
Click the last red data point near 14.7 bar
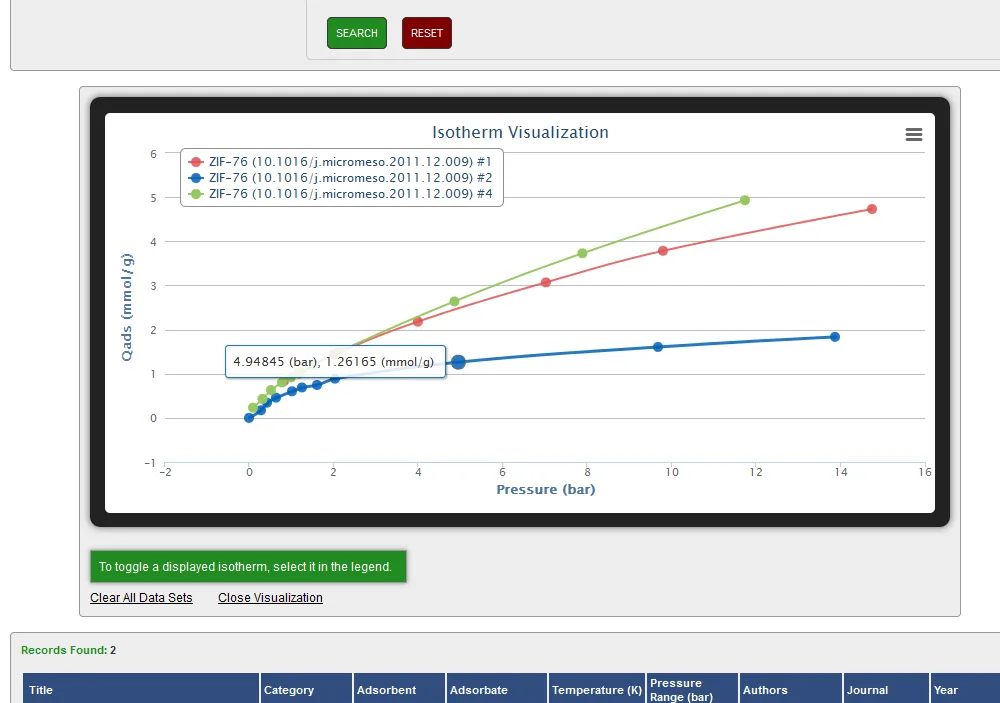tap(872, 209)
